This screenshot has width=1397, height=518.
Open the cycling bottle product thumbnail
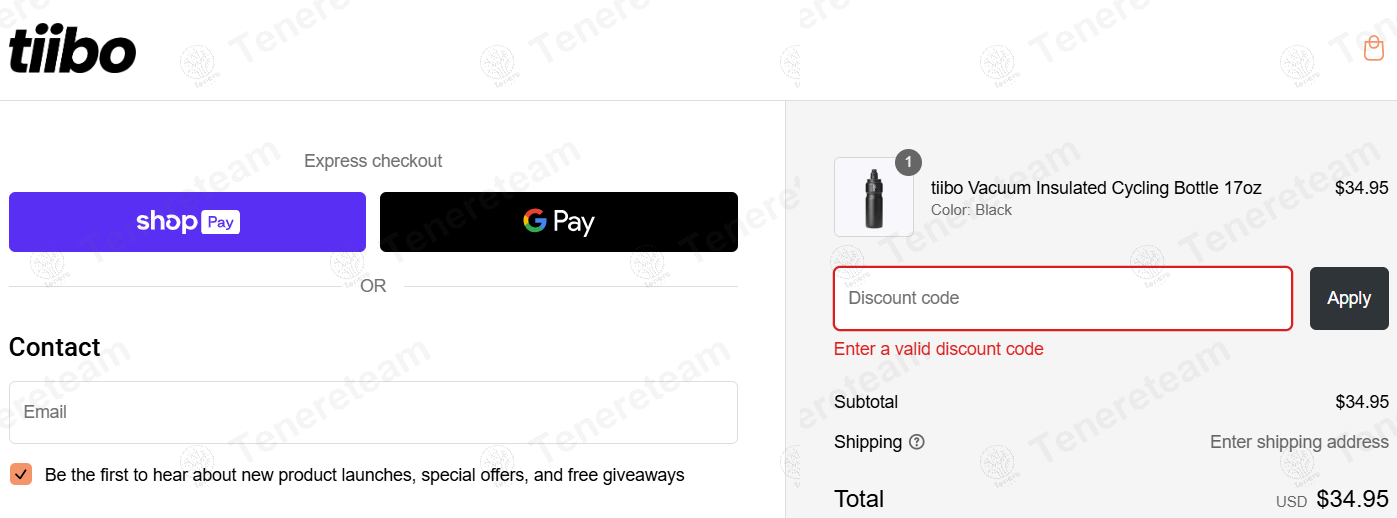874,197
